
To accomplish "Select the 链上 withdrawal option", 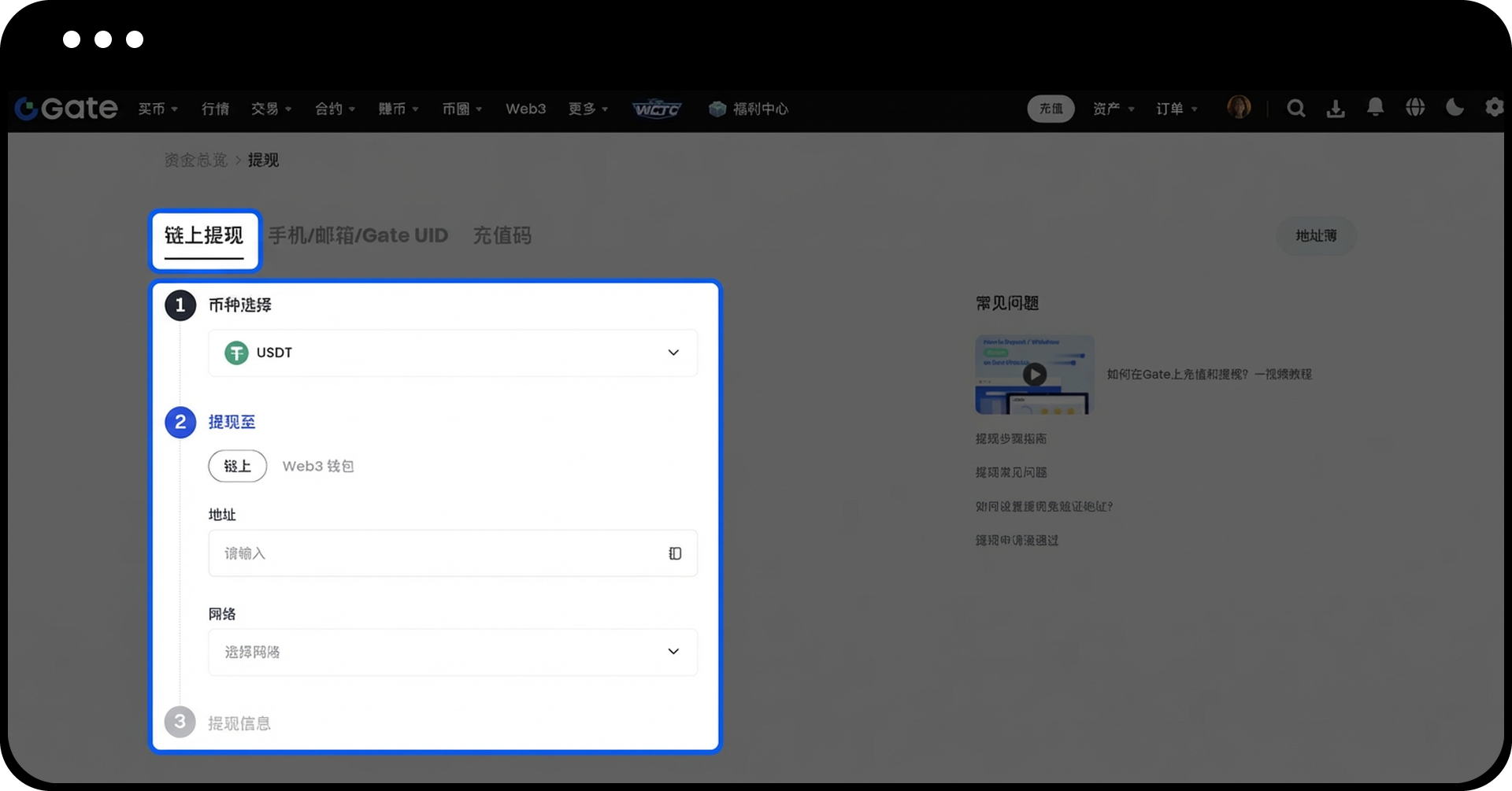I will (x=237, y=466).
